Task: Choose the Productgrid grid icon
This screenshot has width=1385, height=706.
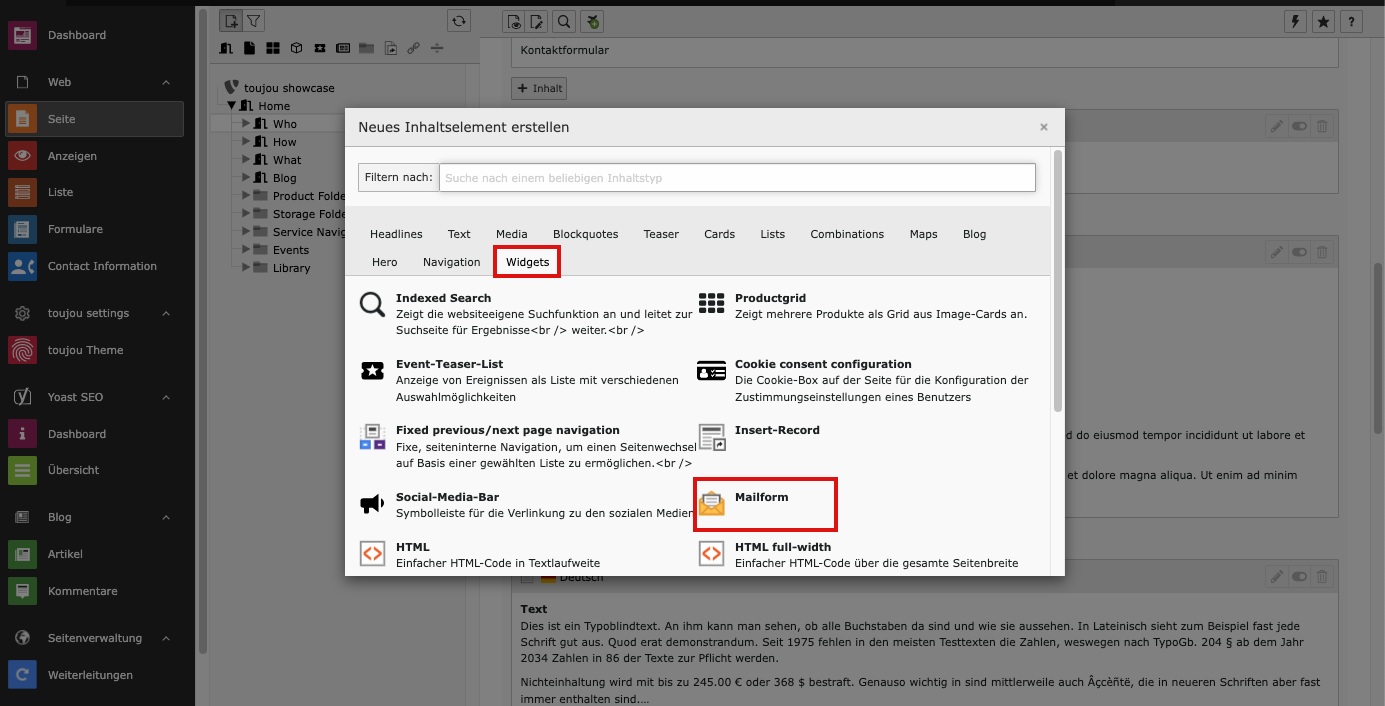Action: coord(711,305)
